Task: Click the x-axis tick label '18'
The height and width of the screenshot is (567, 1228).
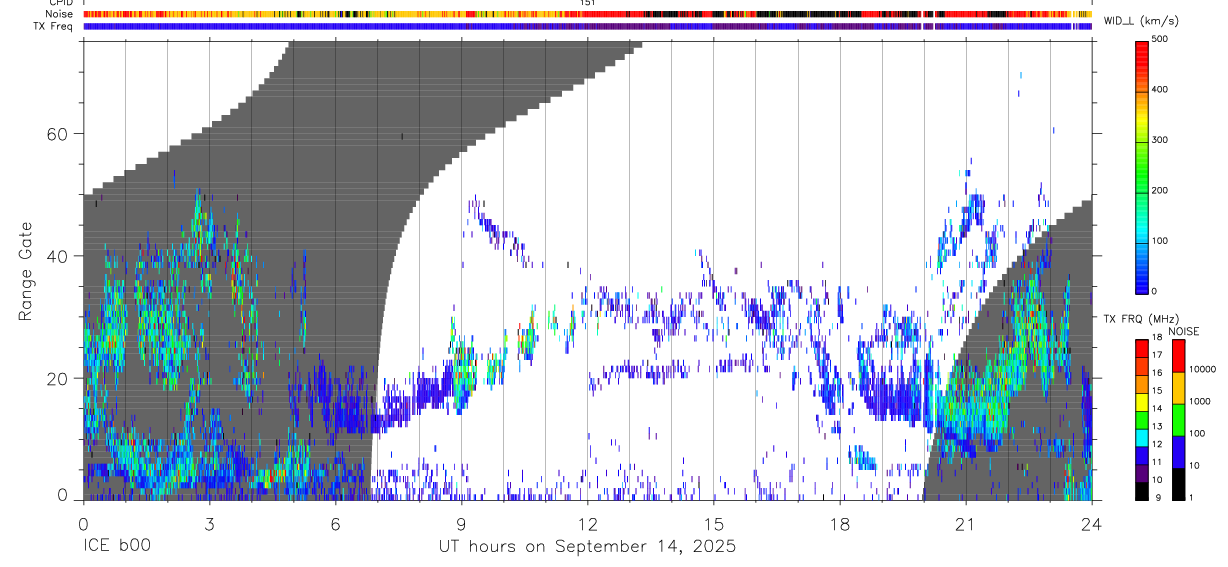Action: [840, 523]
